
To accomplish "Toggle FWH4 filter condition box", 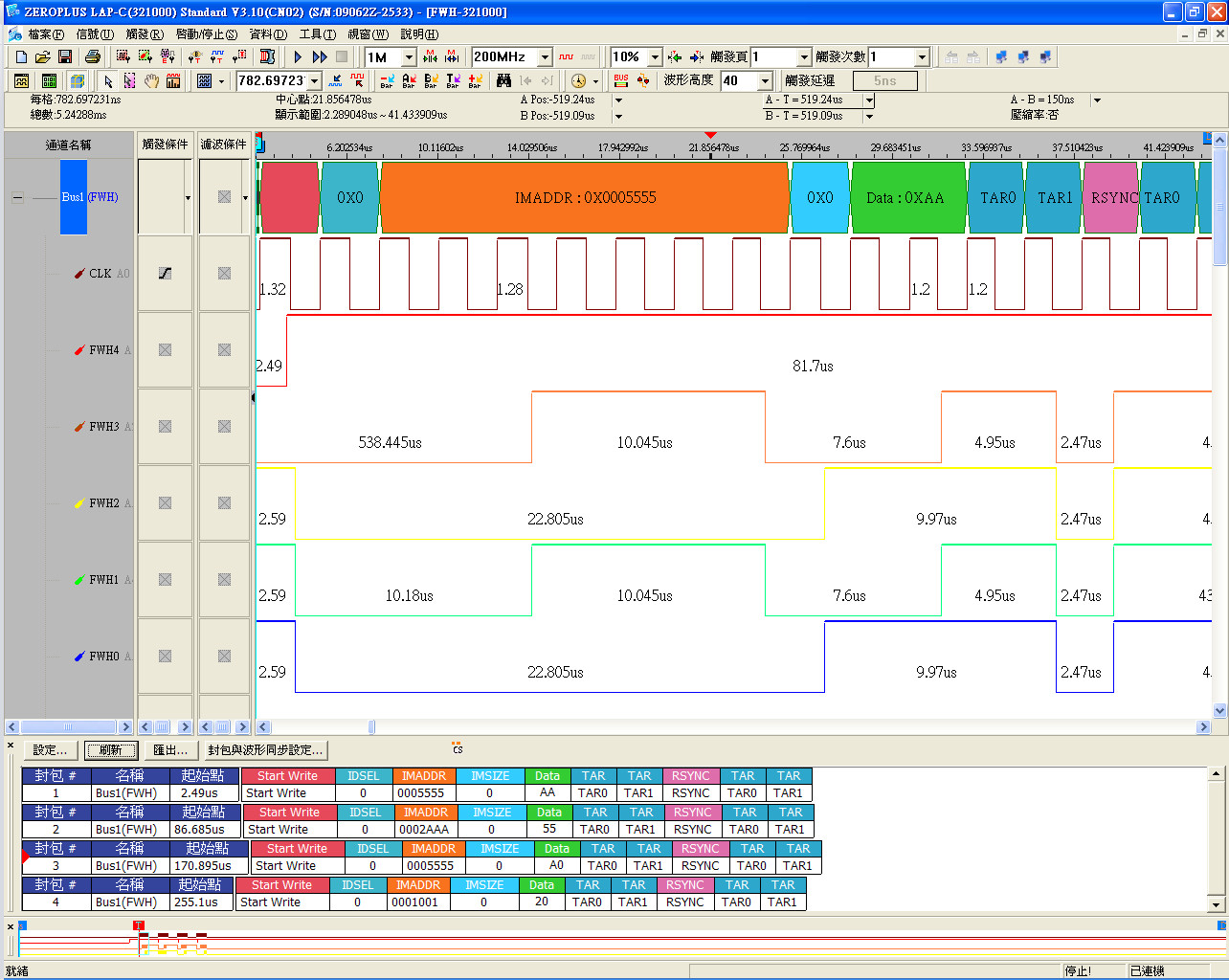I will point(224,350).
